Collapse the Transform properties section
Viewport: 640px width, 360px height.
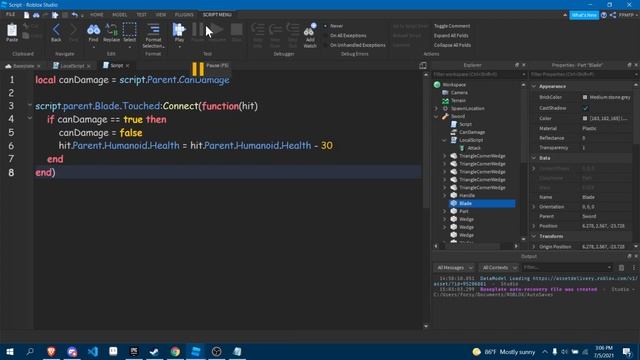[534, 236]
